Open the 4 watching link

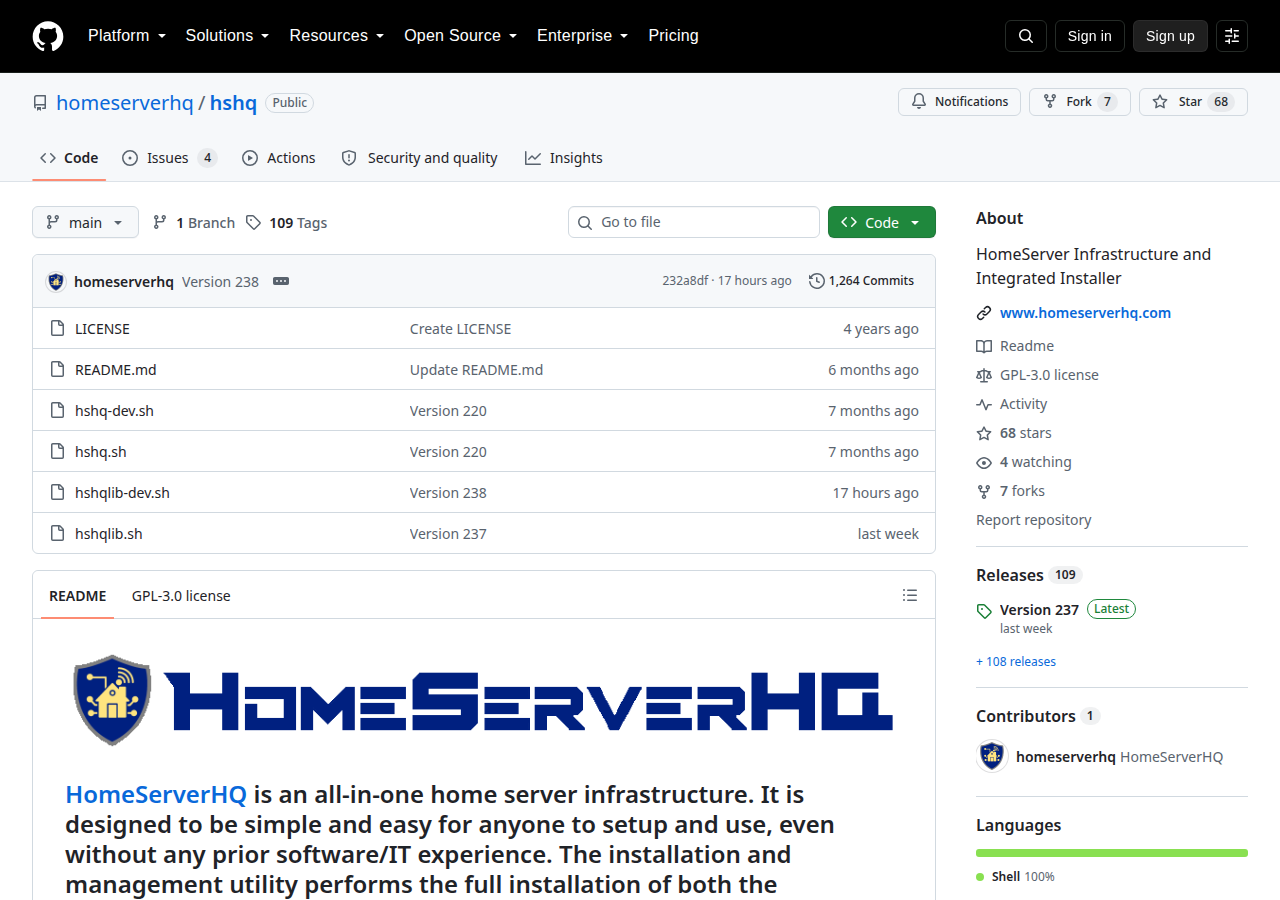tap(1024, 462)
